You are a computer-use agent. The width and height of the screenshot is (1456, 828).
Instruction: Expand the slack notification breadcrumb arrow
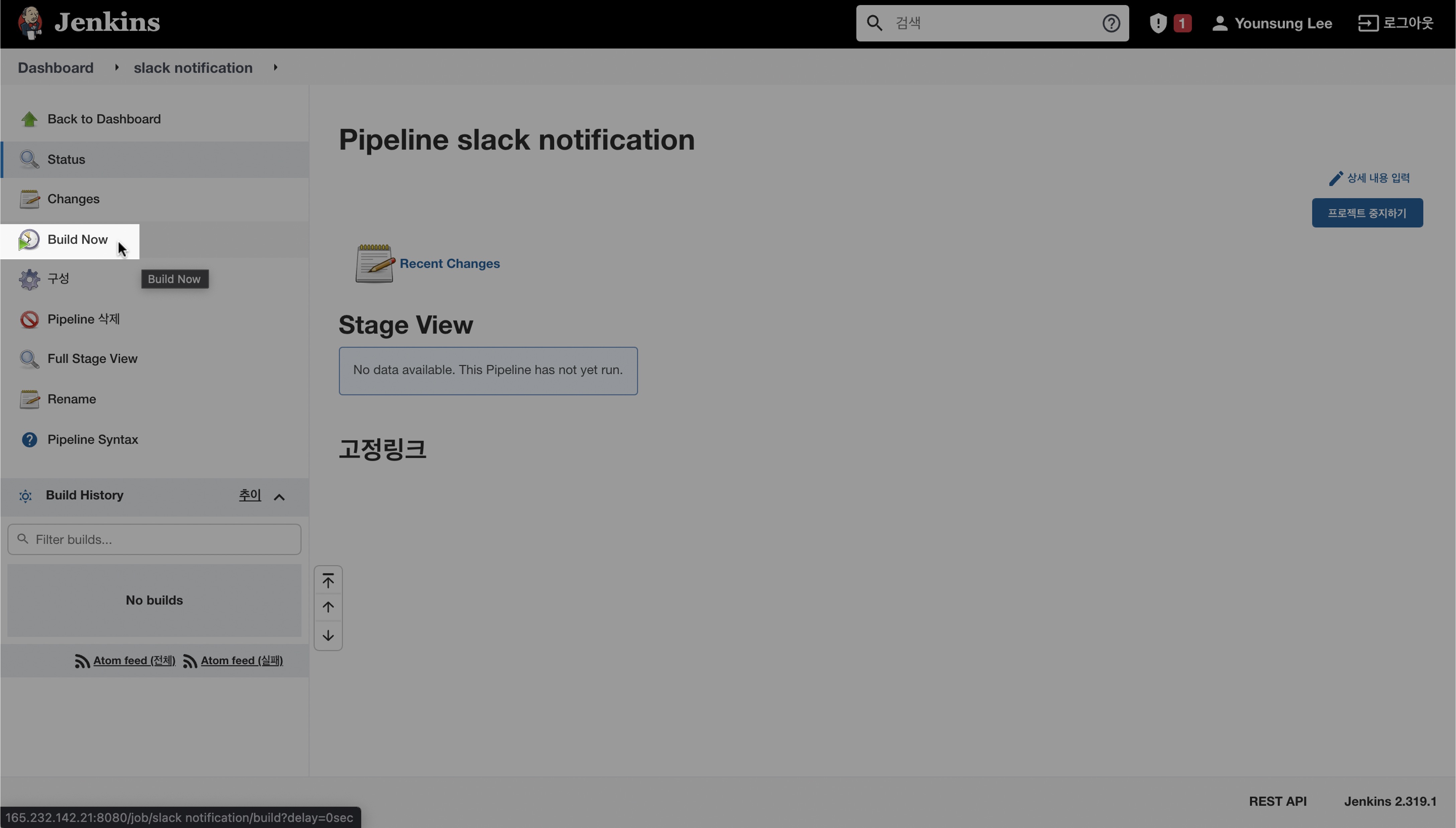(x=276, y=68)
